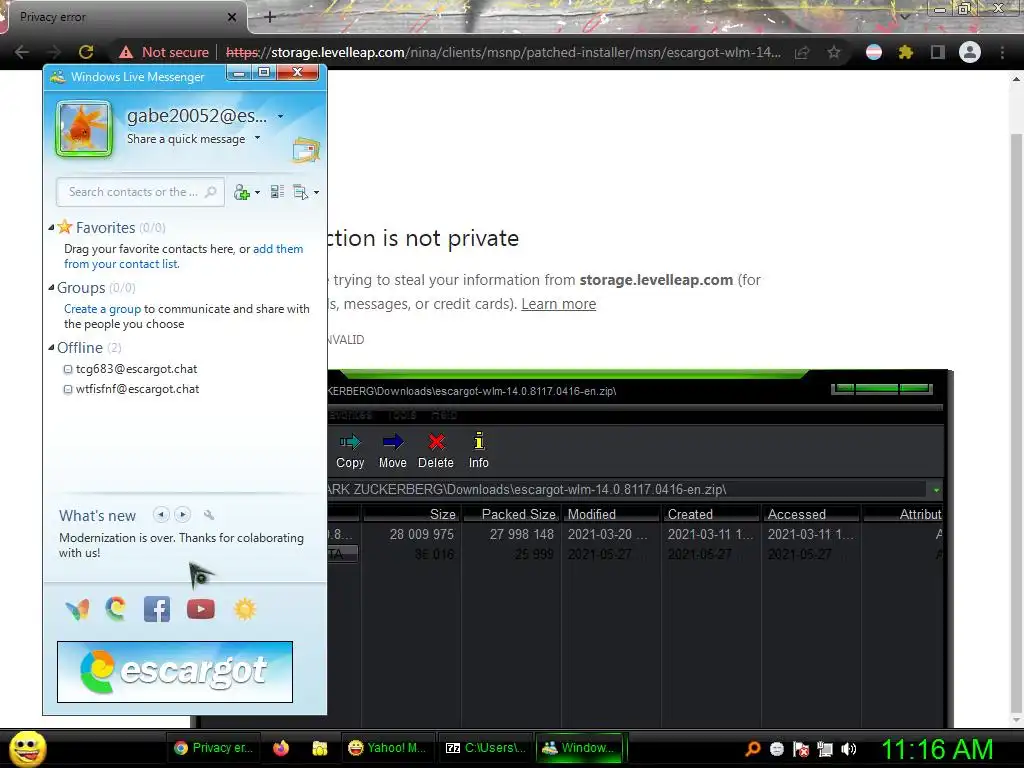Open the 7-Zip path dropdown arrow

click(x=936, y=490)
